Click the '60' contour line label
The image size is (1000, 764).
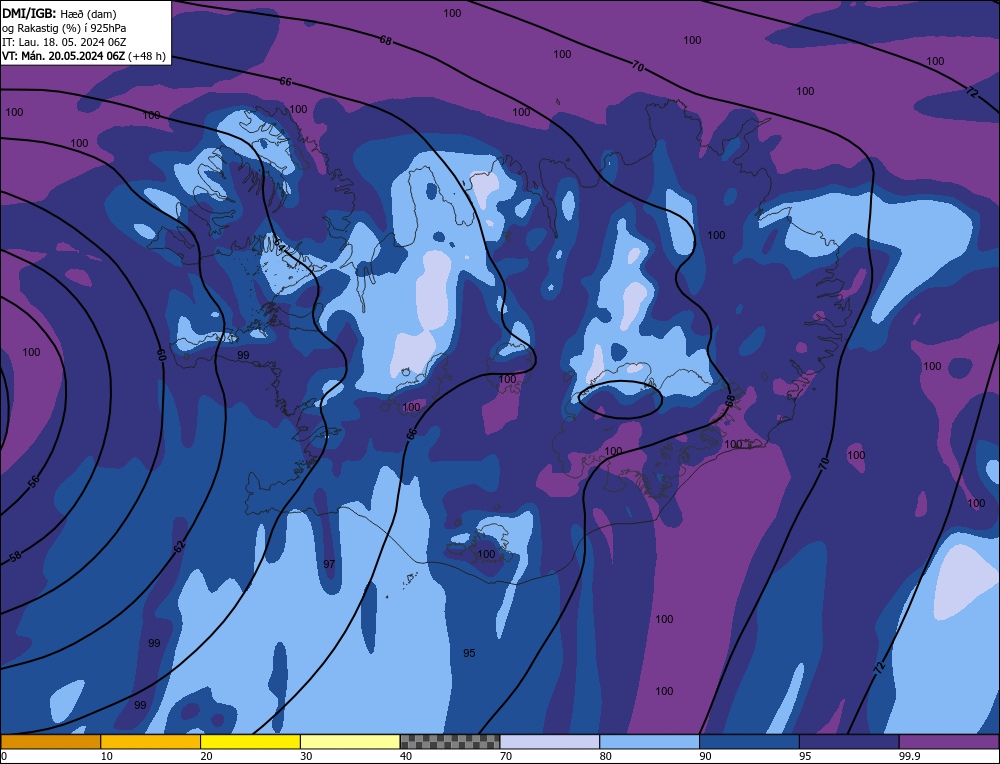(161, 355)
